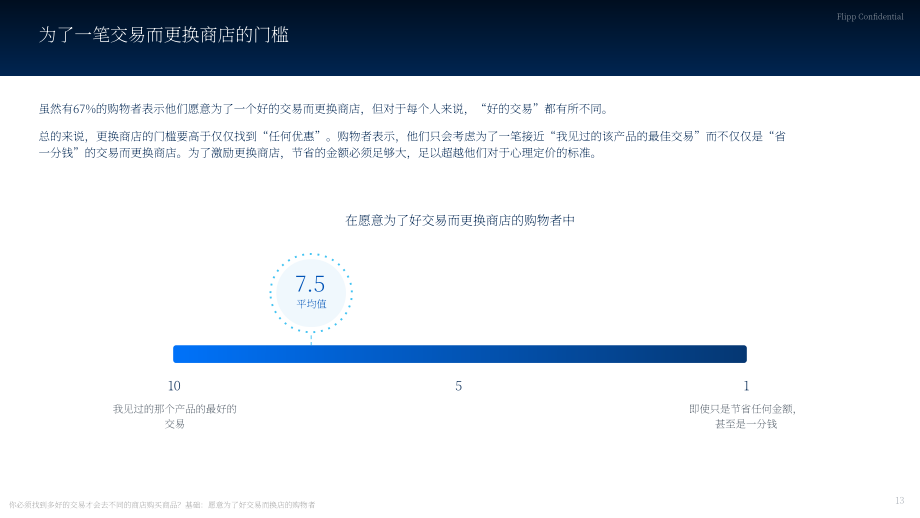Click scale midpoint number 5

tap(459, 386)
